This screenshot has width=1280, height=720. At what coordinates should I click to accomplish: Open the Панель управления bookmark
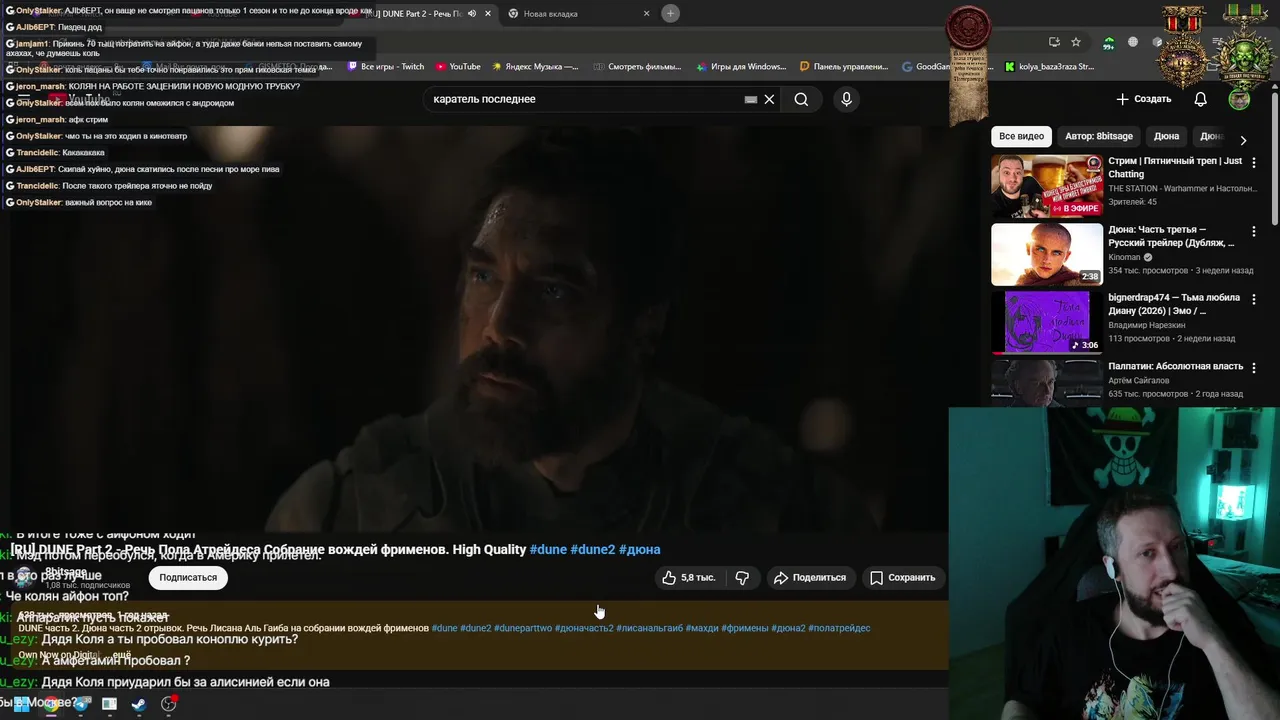click(843, 67)
